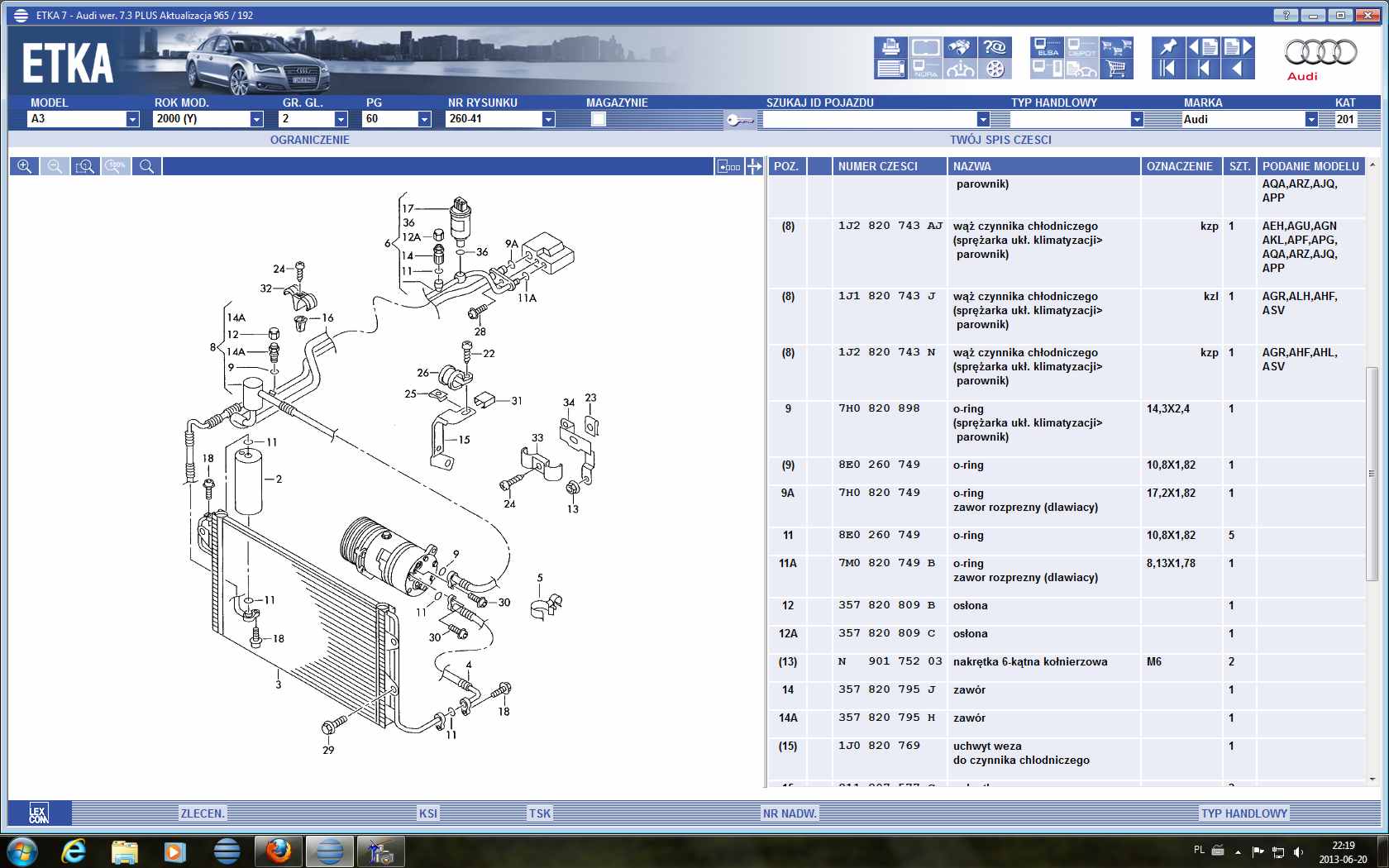Click the parts list scrollbar thumb

pos(1372,474)
